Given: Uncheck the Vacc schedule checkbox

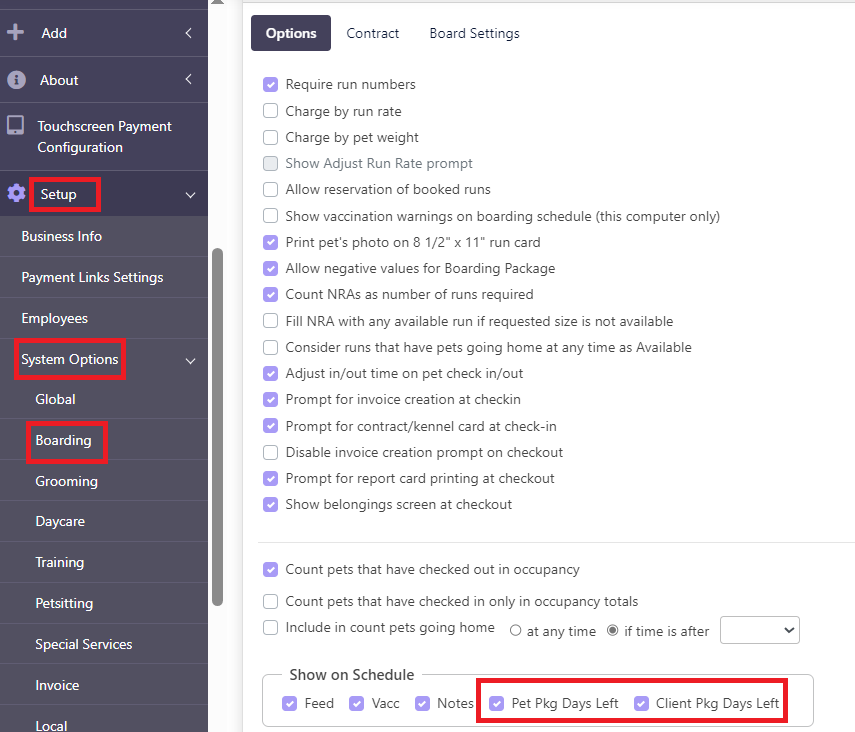Looking at the screenshot, I should (357, 703).
